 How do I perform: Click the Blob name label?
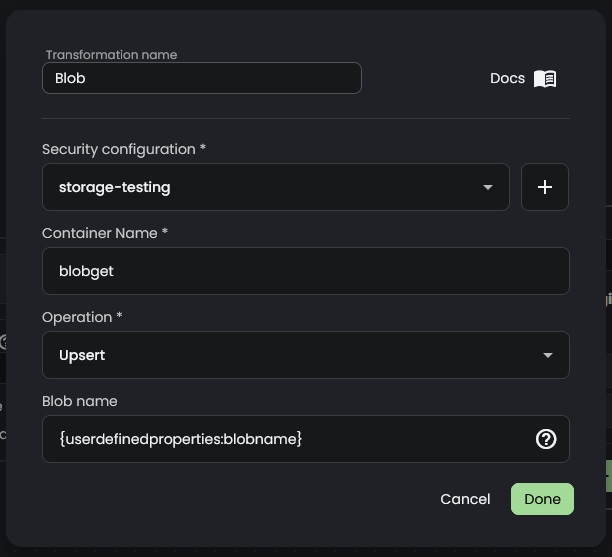[x=79, y=401]
